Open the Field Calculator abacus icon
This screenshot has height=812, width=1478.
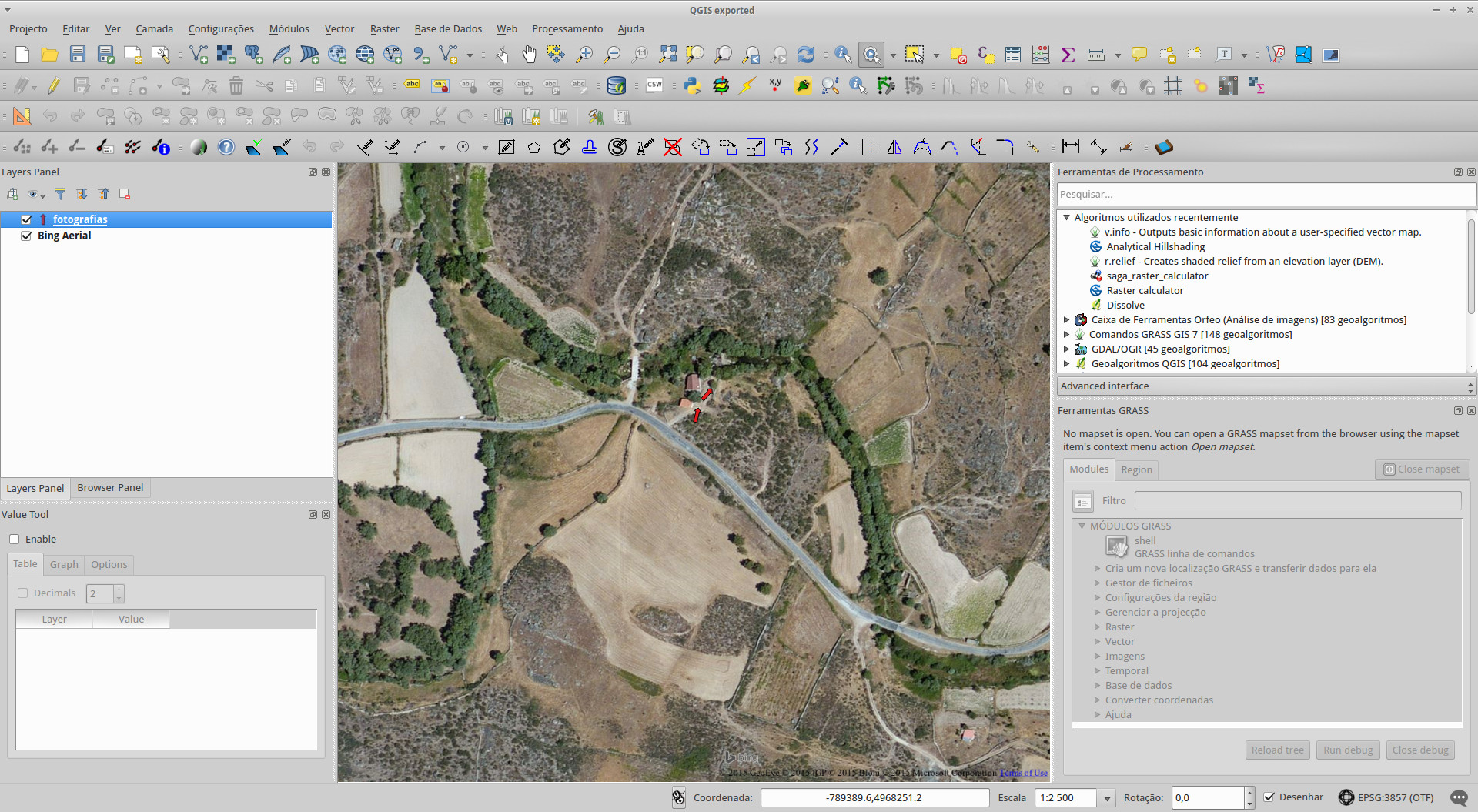point(1041,55)
